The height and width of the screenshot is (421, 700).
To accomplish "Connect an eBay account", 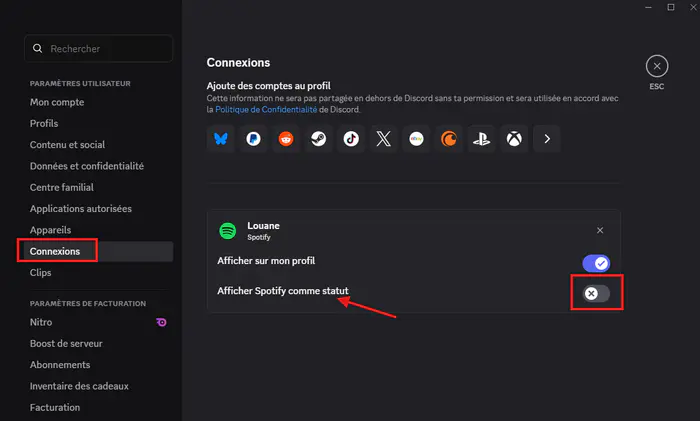I will (416, 139).
